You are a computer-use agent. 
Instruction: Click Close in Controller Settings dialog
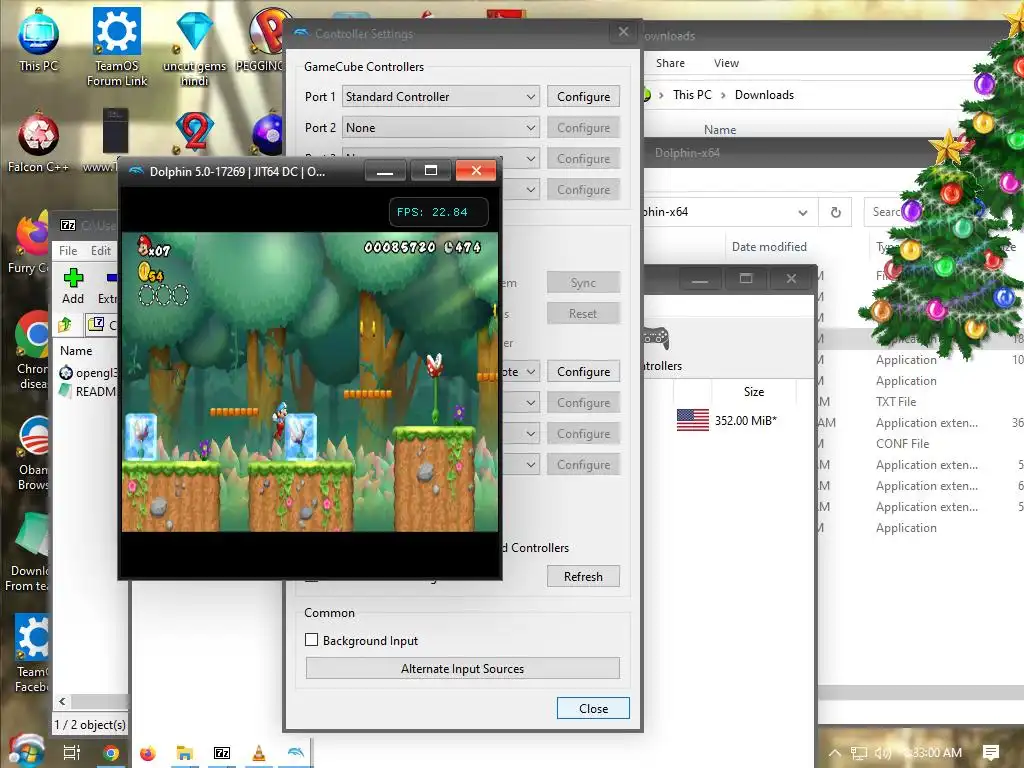click(x=593, y=709)
